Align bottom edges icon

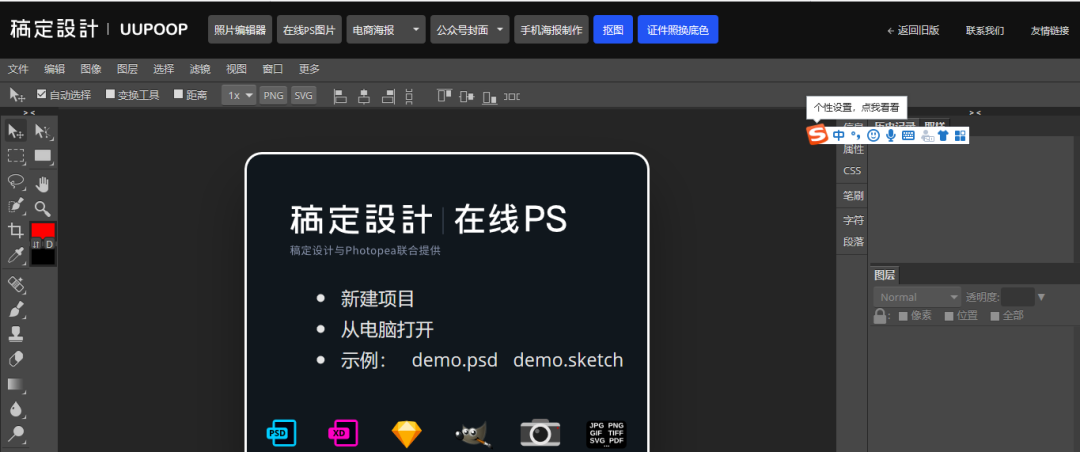490,97
